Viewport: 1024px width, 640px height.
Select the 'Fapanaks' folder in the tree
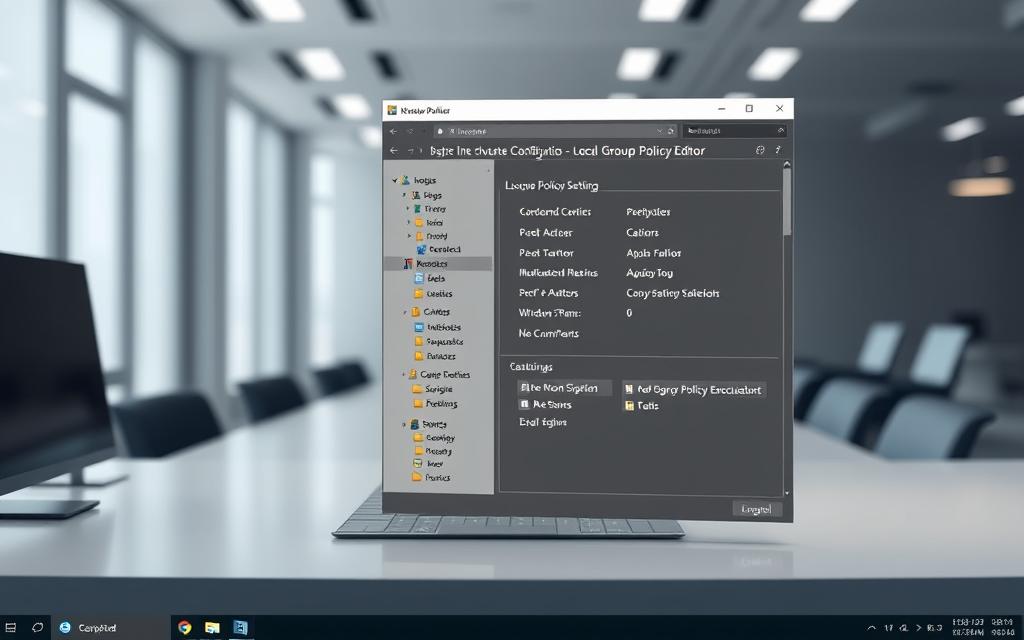click(x=440, y=342)
